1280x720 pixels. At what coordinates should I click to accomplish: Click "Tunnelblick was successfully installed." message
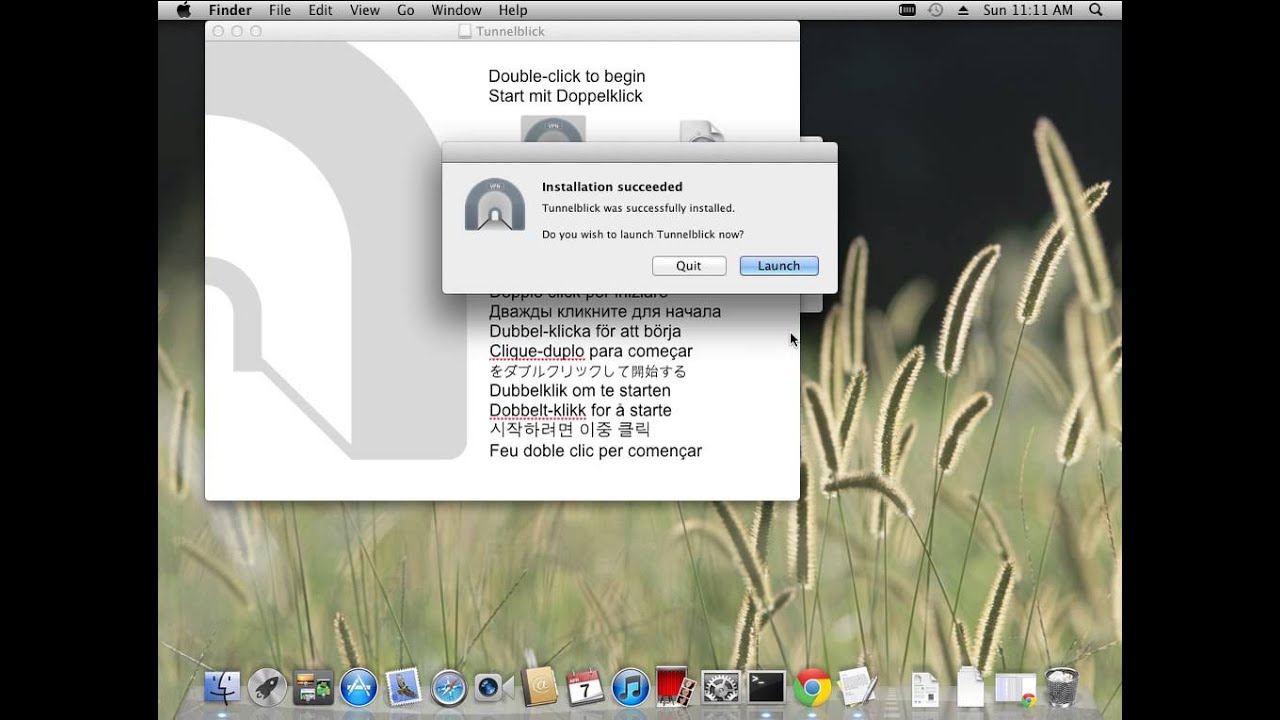point(638,208)
